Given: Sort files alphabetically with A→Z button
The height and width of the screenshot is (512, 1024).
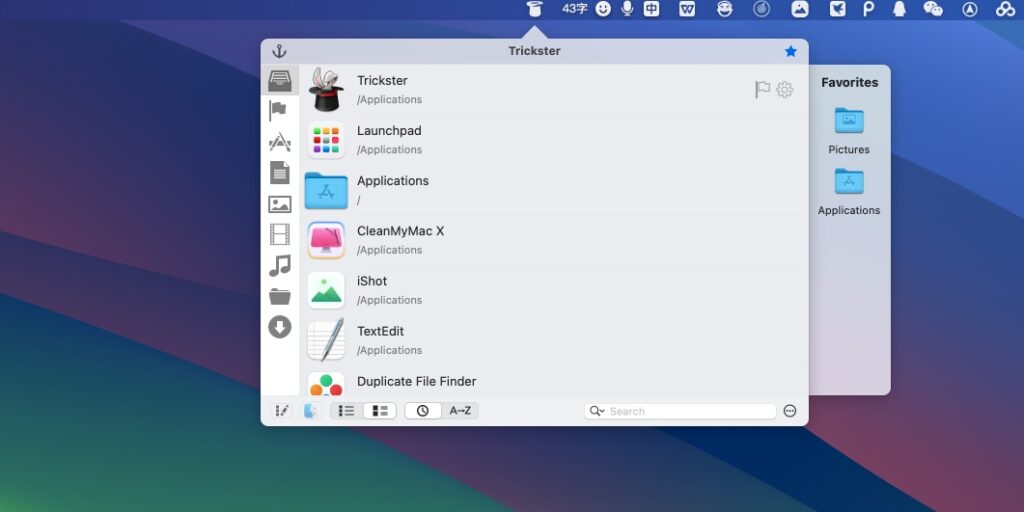Looking at the screenshot, I should pos(460,411).
